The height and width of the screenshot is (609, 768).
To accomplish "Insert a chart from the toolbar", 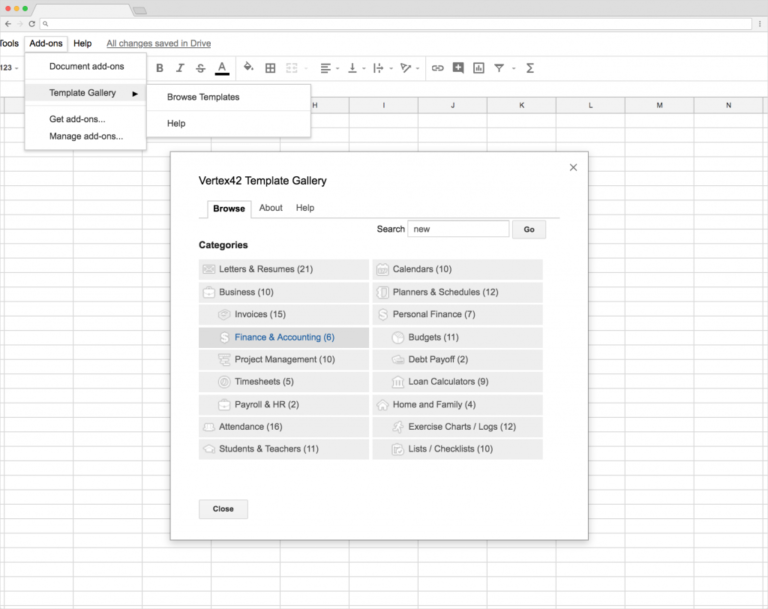I will pyautogui.click(x=479, y=68).
